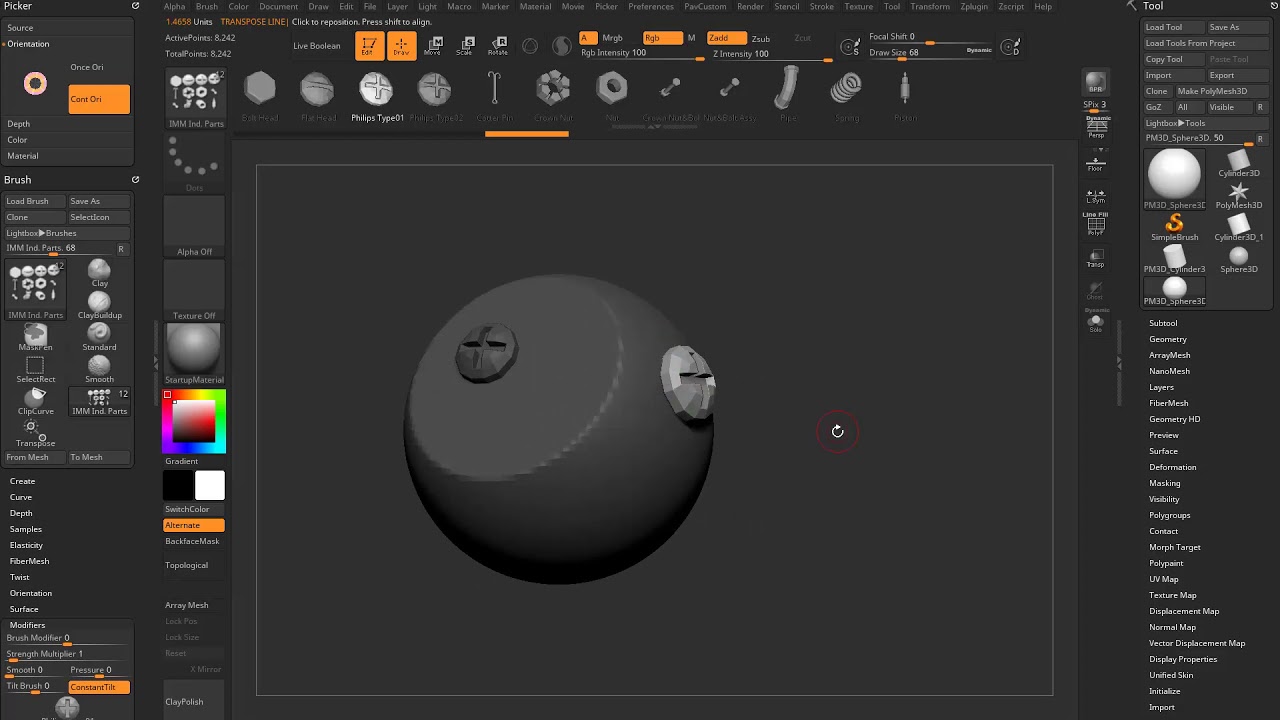Image resolution: width=1280 pixels, height=720 pixels.
Task: Select the Edit mode button
Action: (x=369, y=45)
